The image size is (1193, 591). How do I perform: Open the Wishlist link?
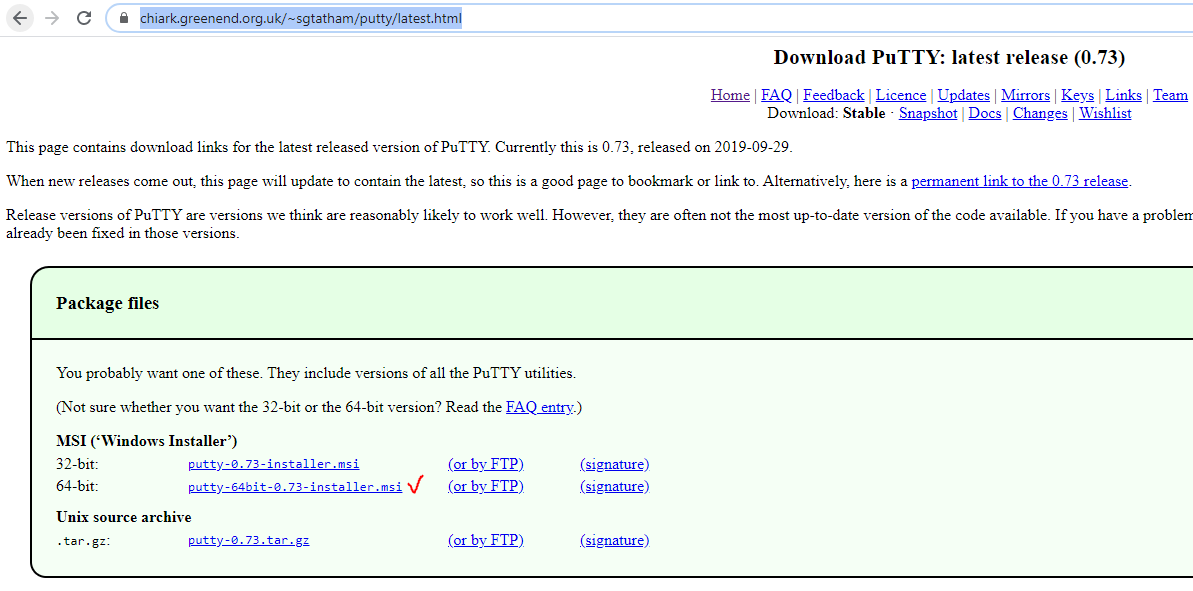coord(1105,113)
